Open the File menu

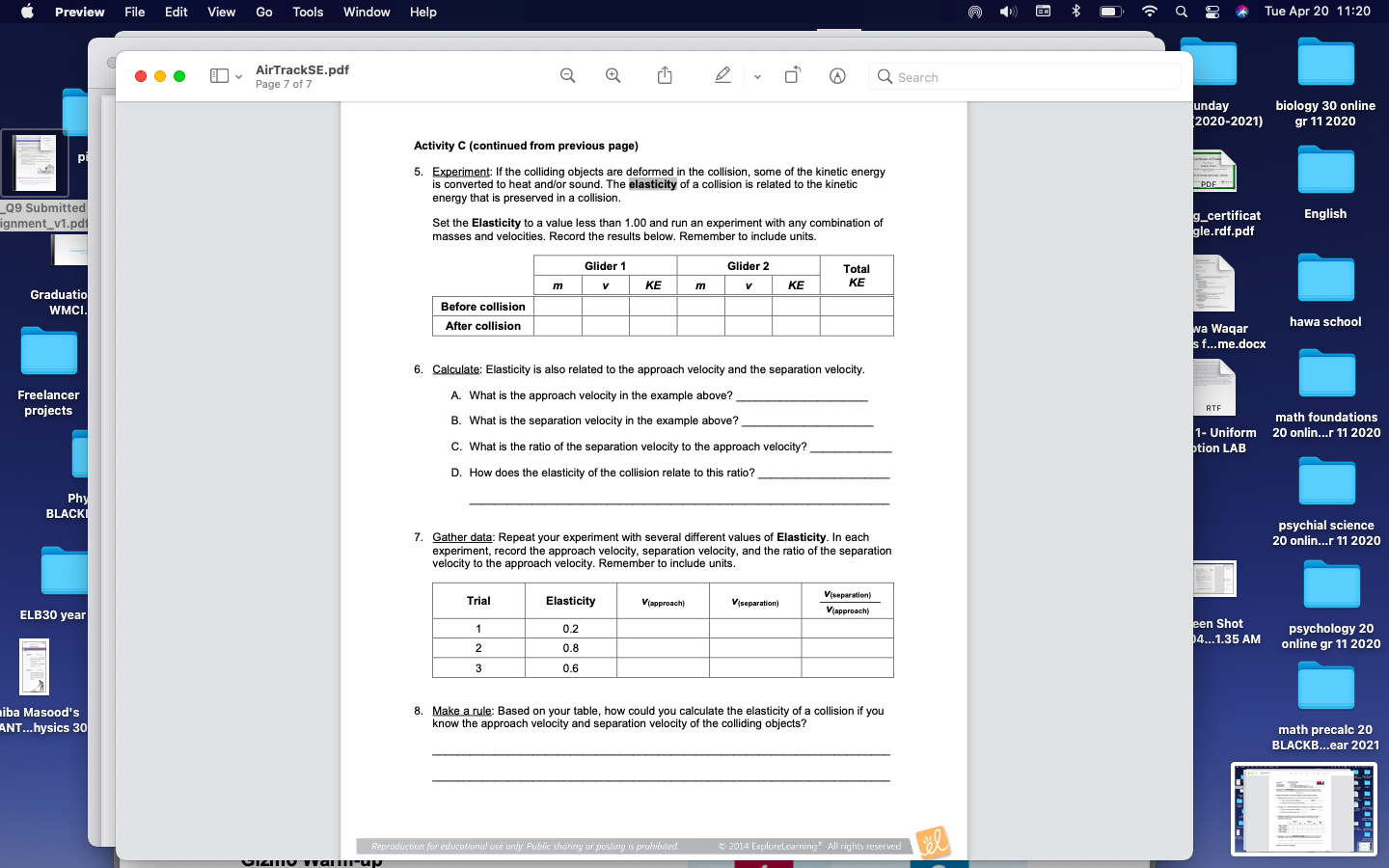135,12
